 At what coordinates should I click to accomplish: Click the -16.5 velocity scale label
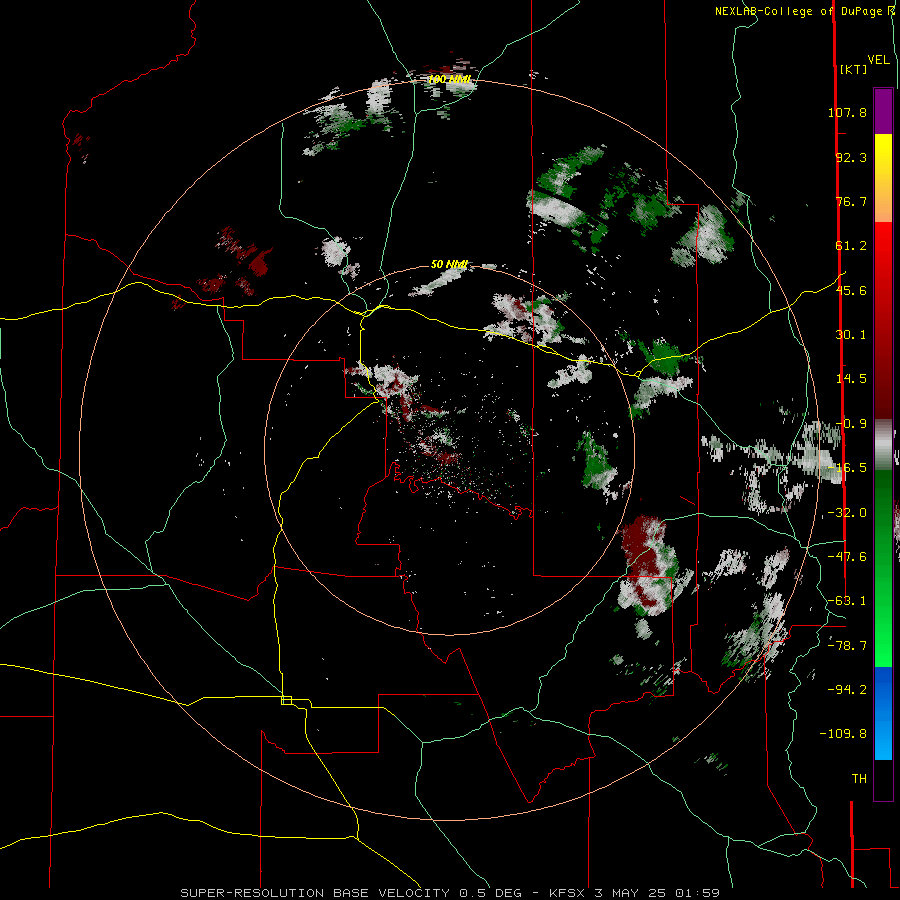click(847, 468)
